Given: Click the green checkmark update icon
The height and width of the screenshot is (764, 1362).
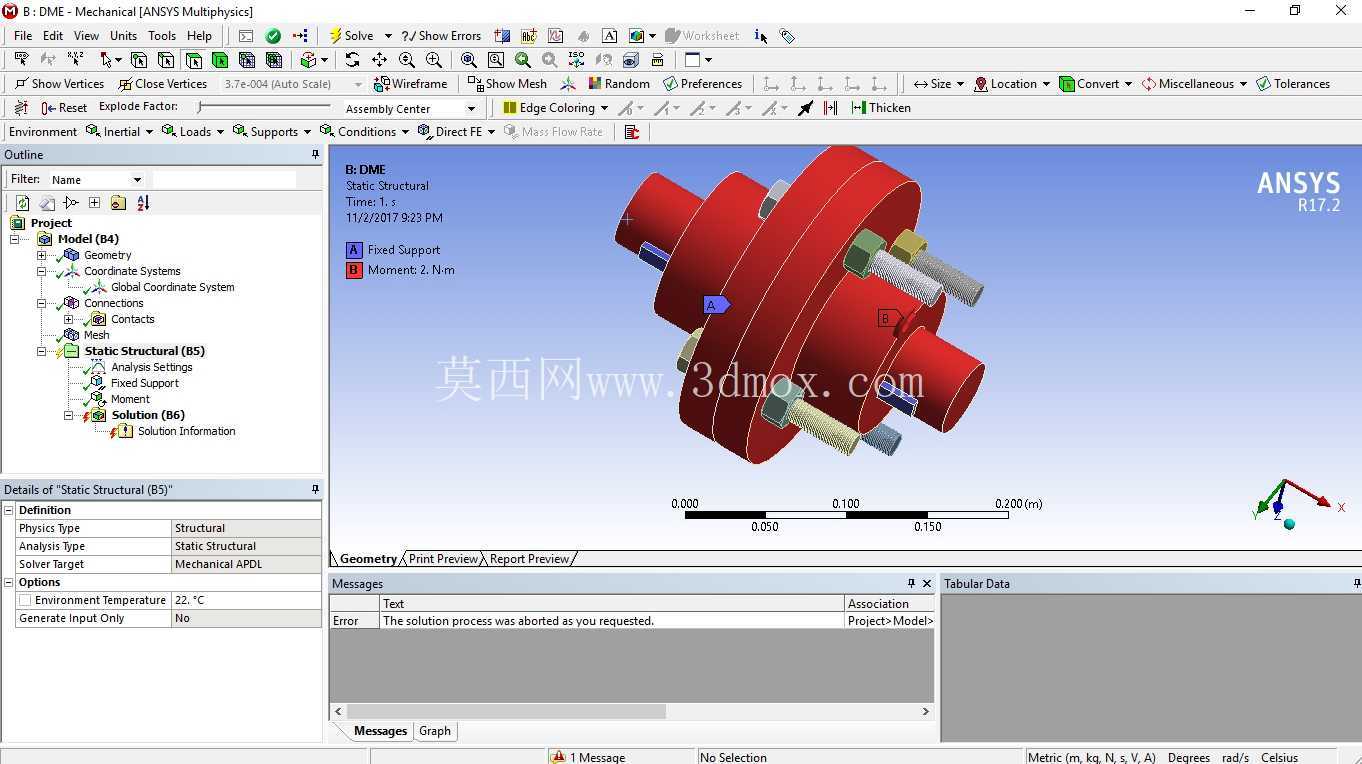Looking at the screenshot, I should point(273,36).
